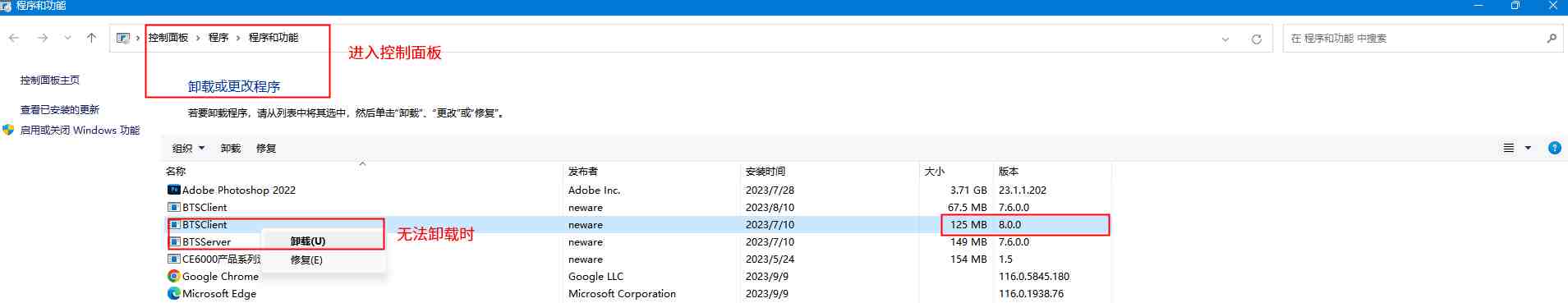Open 控制面板主页 link
This screenshot has width=1568, height=303.
(x=50, y=80)
